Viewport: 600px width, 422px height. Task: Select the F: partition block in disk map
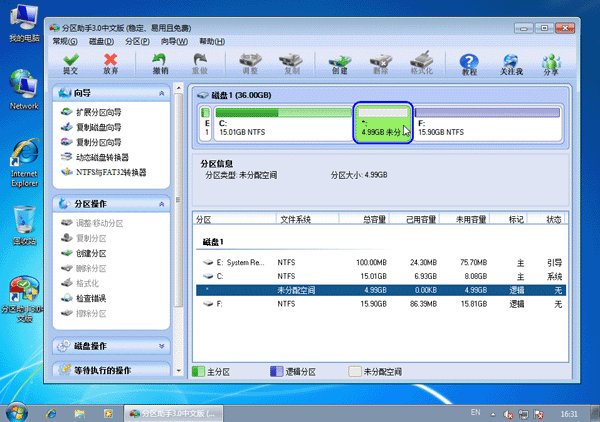[x=487, y=124]
